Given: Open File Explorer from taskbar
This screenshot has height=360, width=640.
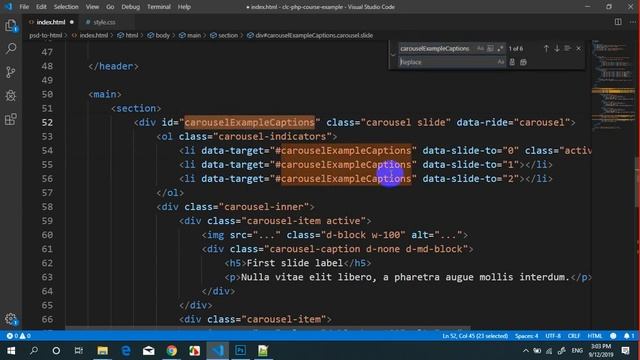Looking at the screenshot, I should click(x=102, y=351).
